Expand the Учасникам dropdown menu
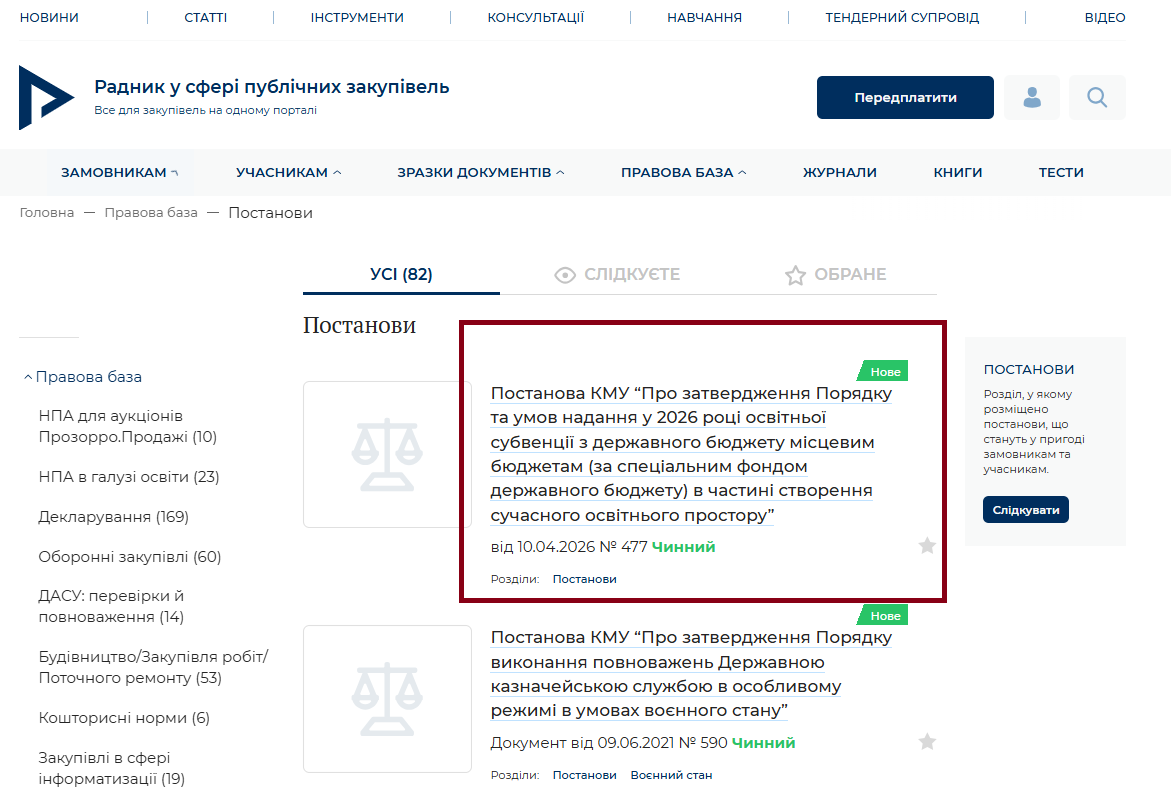 tap(288, 173)
